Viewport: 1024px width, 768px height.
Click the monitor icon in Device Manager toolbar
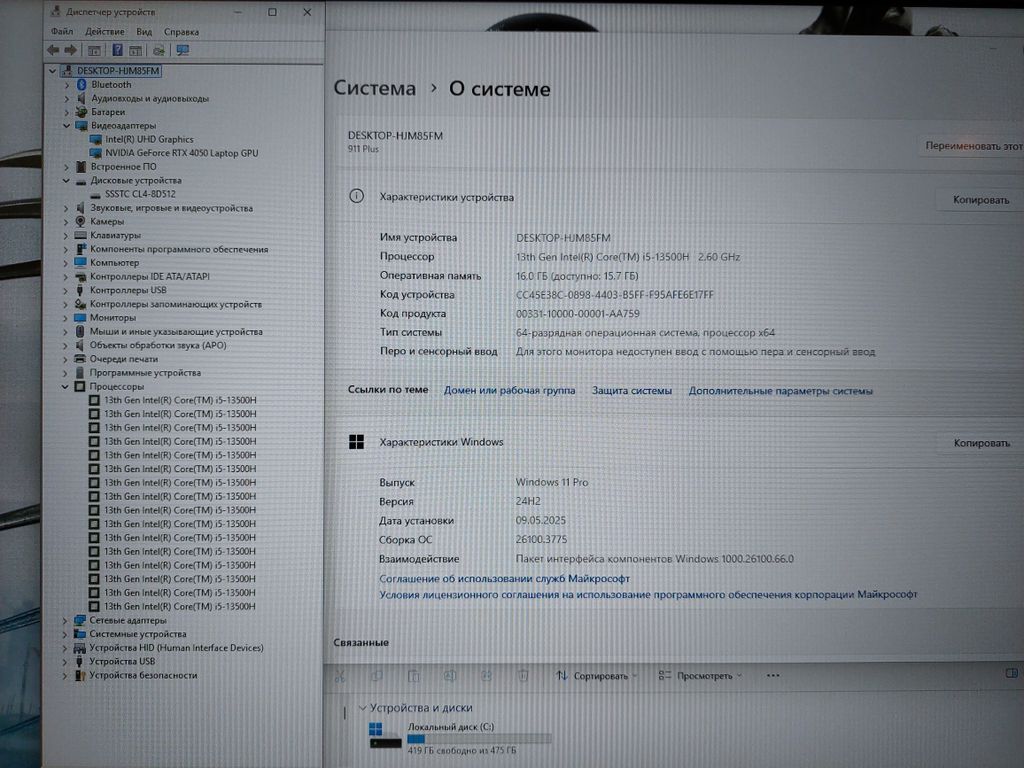pyautogui.click(x=183, y=50)
